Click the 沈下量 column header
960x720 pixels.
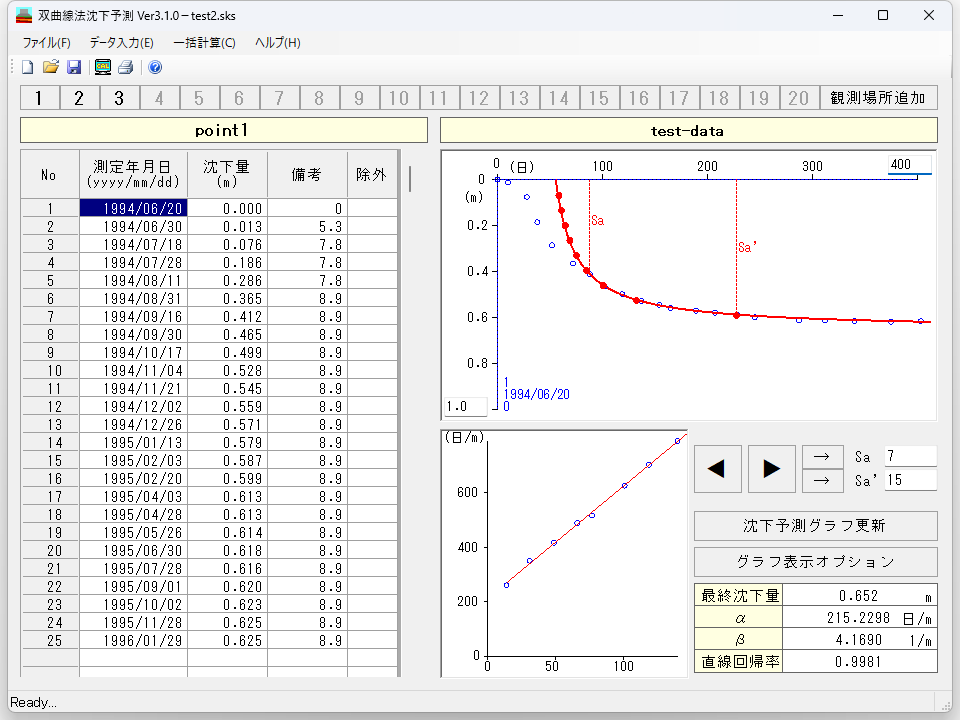pyautogui.click(x=227, y=174)
